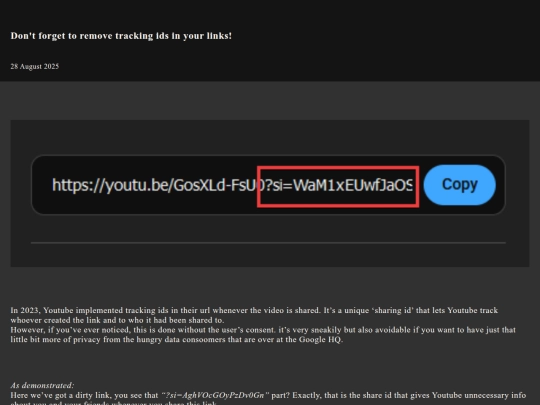Click the headline about removing tracking ids
540x405 pixels.
click(x=121, y=36)
